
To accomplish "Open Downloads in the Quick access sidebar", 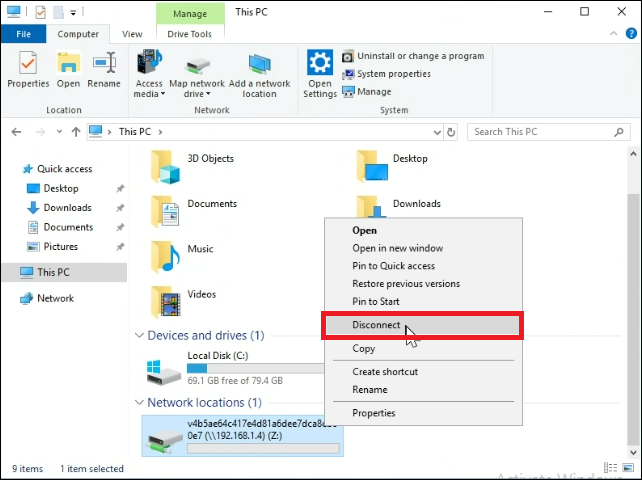I will pos(59,208).
